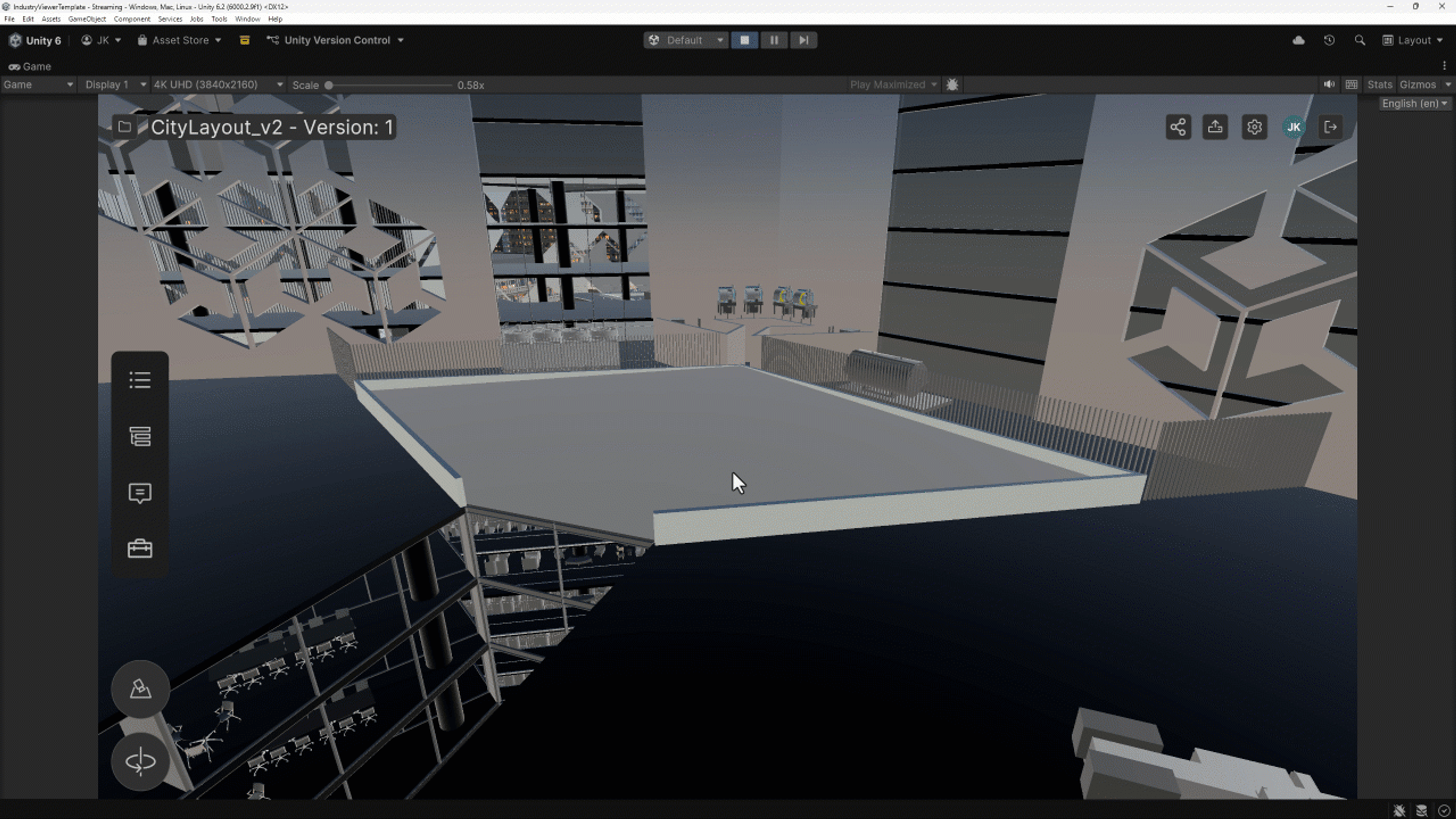1456x819 pixels.
Task: Open the JK account button
Action: coord(102,40)
